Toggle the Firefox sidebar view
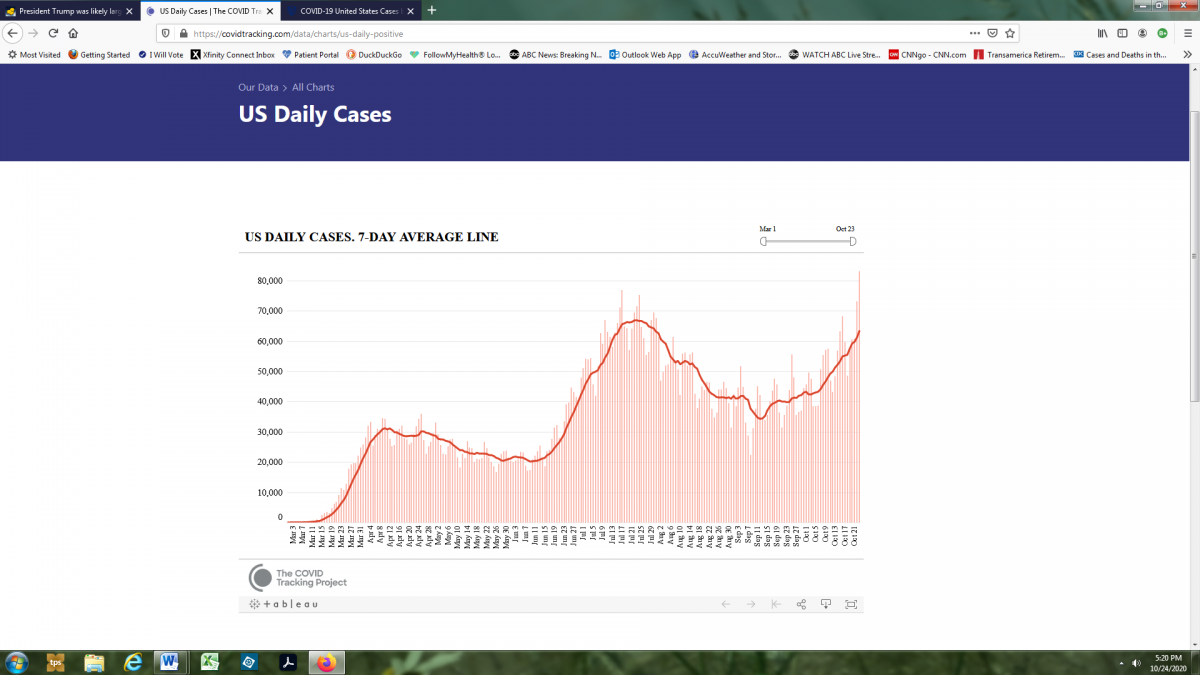 tap(1122, 33)
